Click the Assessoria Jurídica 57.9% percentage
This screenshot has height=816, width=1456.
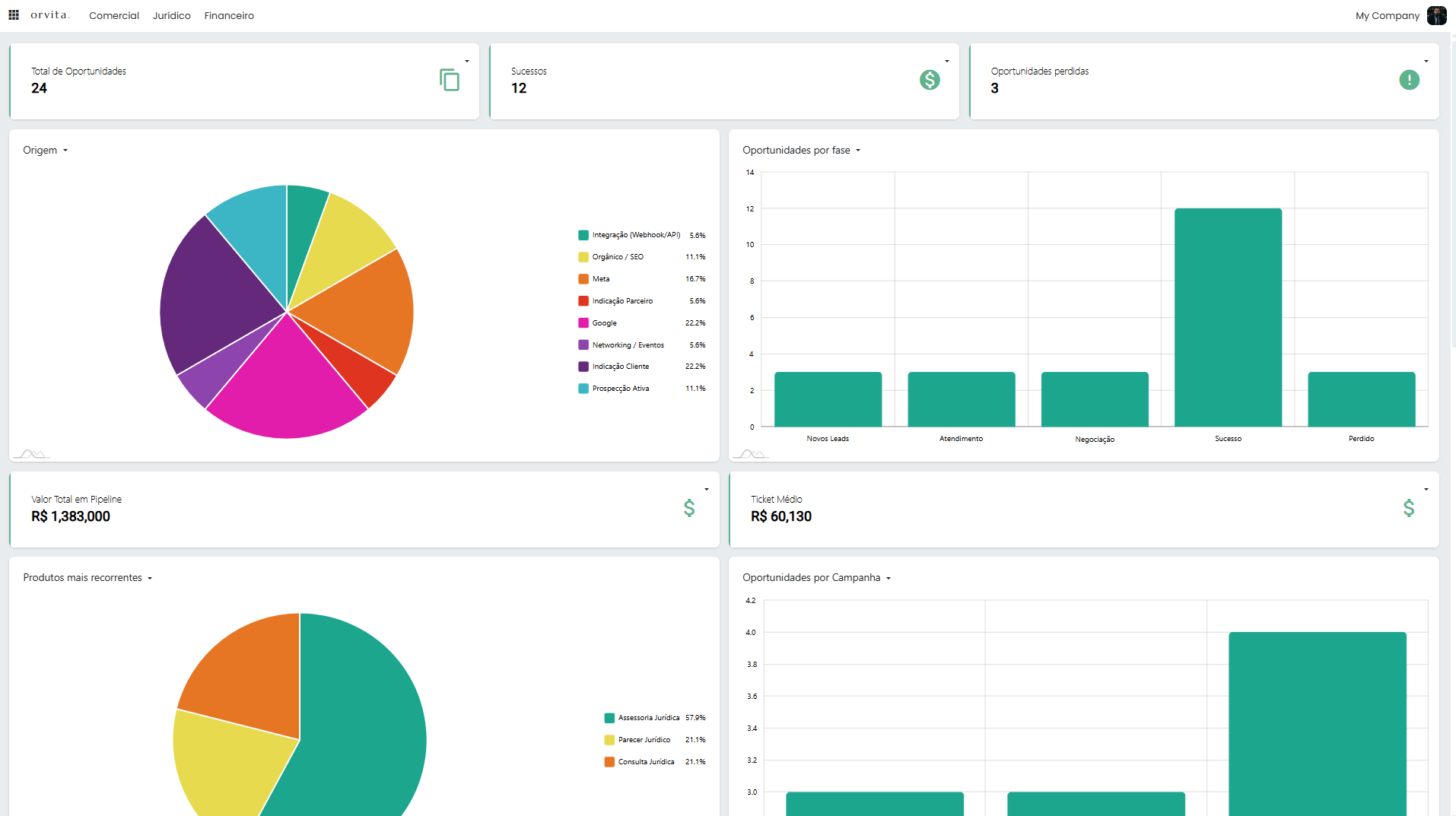click(695, 718)
